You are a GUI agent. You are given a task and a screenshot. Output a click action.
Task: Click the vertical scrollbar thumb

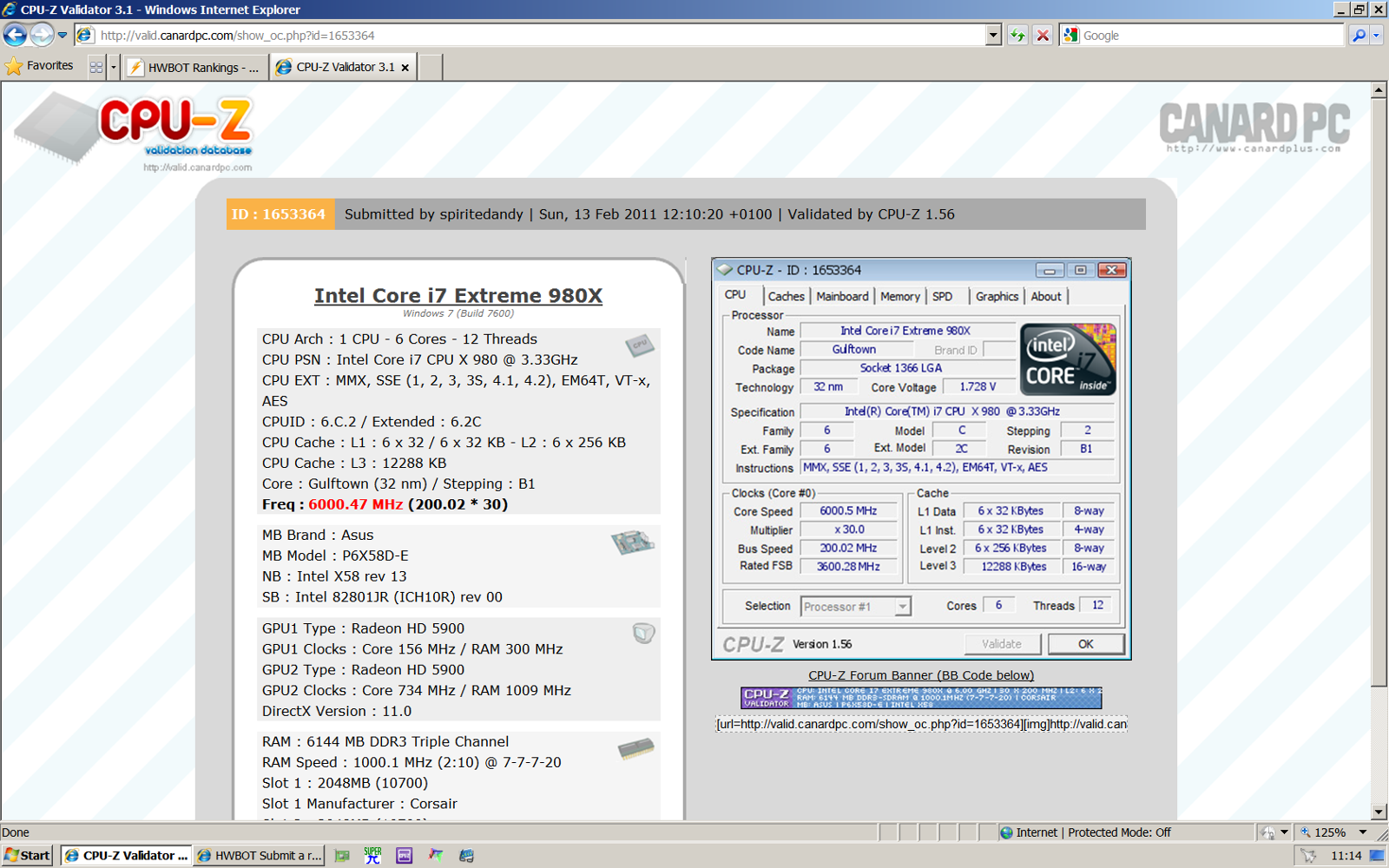[x=1379, y=392]
